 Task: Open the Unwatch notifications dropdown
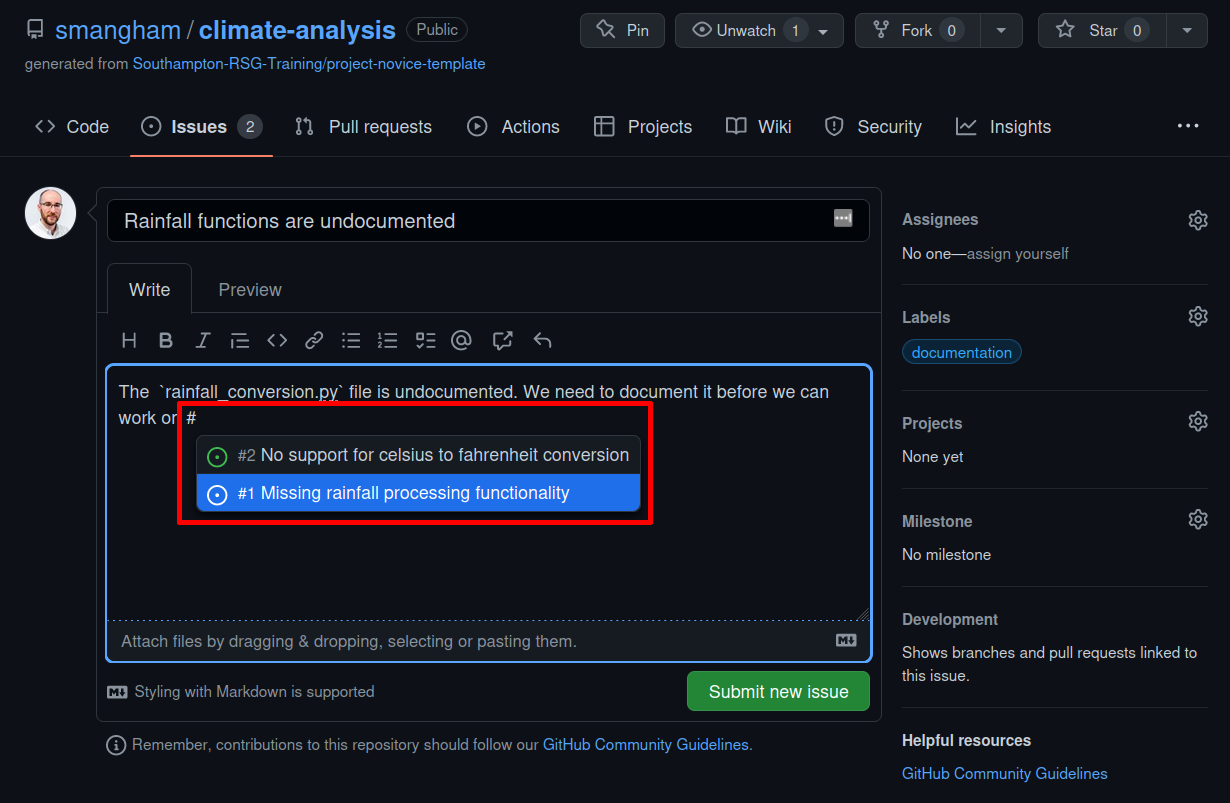(820, 30)
